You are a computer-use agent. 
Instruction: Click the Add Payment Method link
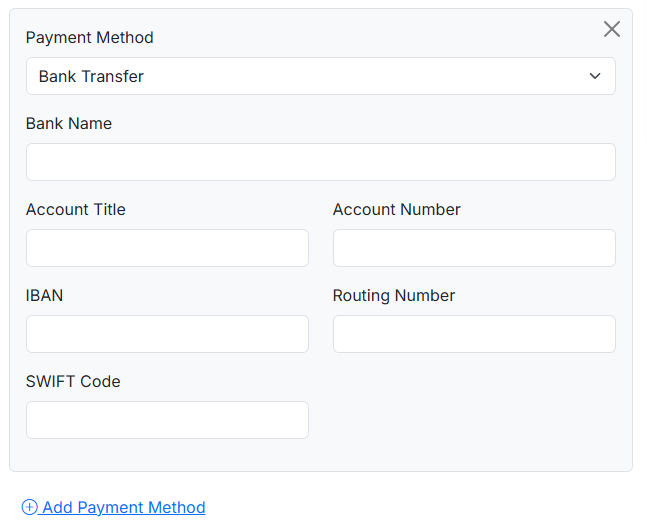(x=113, y=507)
